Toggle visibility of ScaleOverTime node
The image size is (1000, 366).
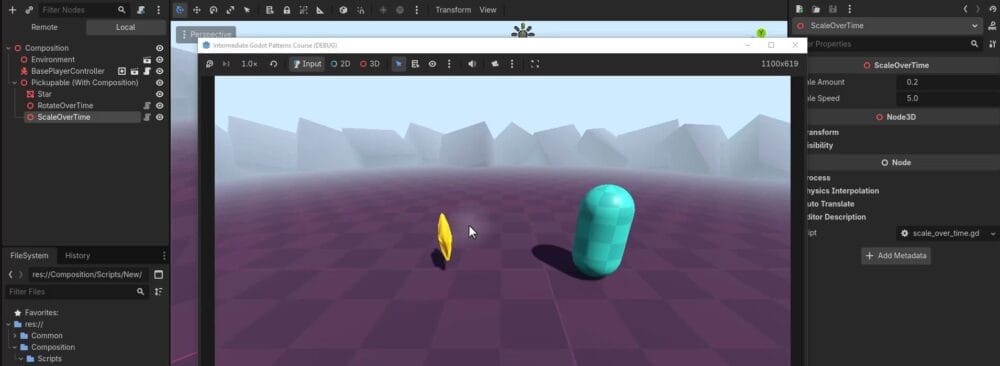click(x=159, y=117)
